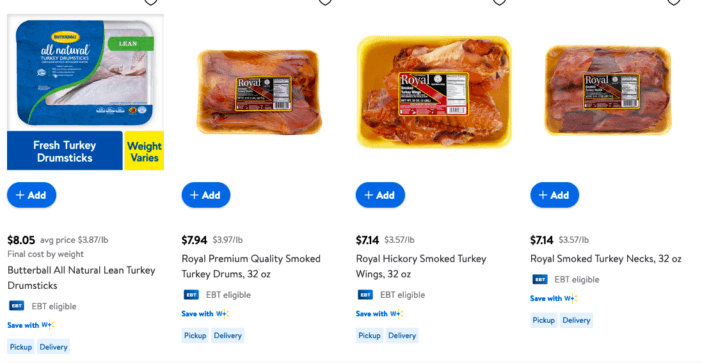Open Royal Smoked Turkey Necks, 32 oz link
This screenshot has height=363, width=702.
tap(606, 259)
